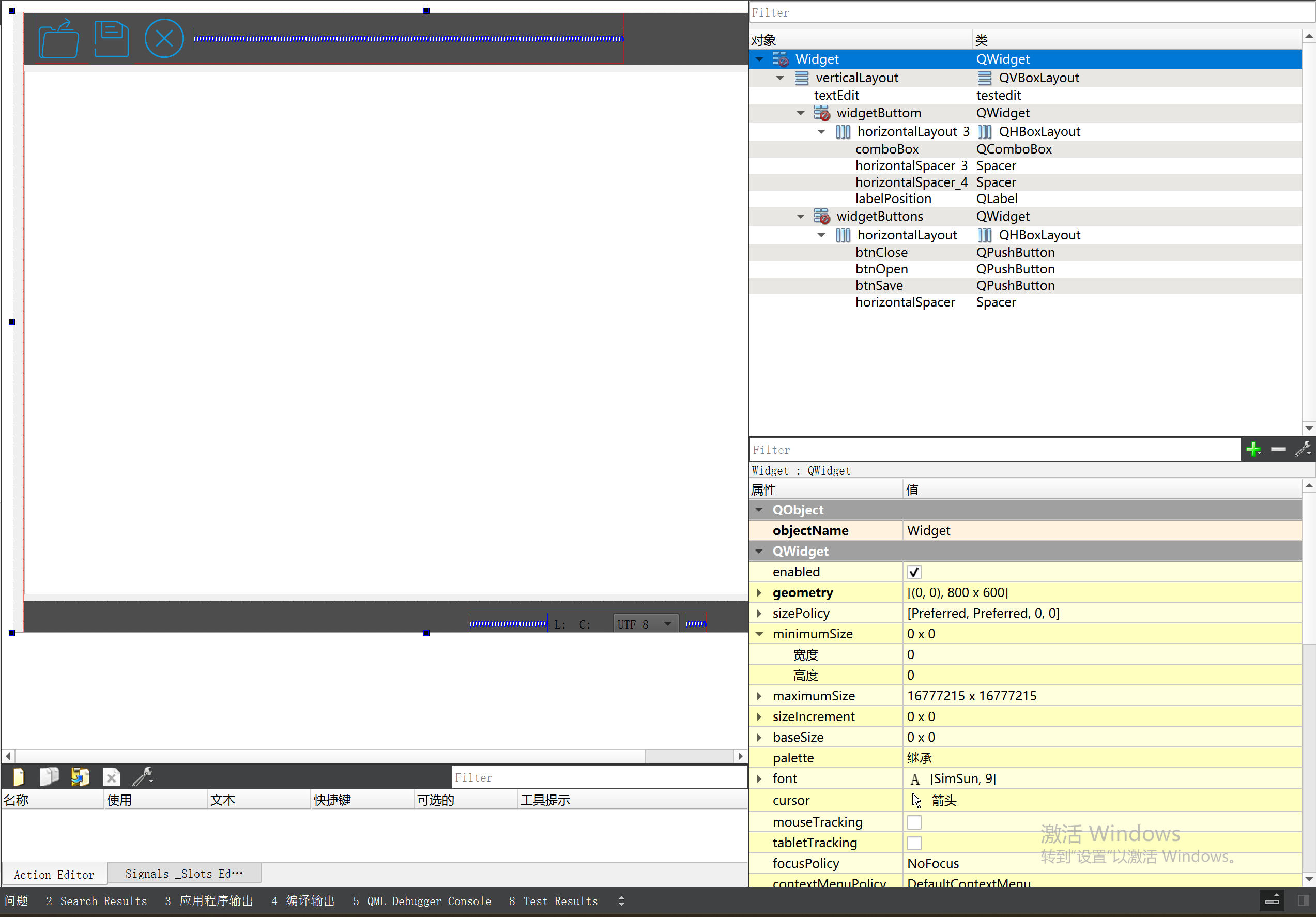The image size is (1316, 917).
Task: Switch to Signals _Slots Editor tab
Action: click(x=184, y=874)
